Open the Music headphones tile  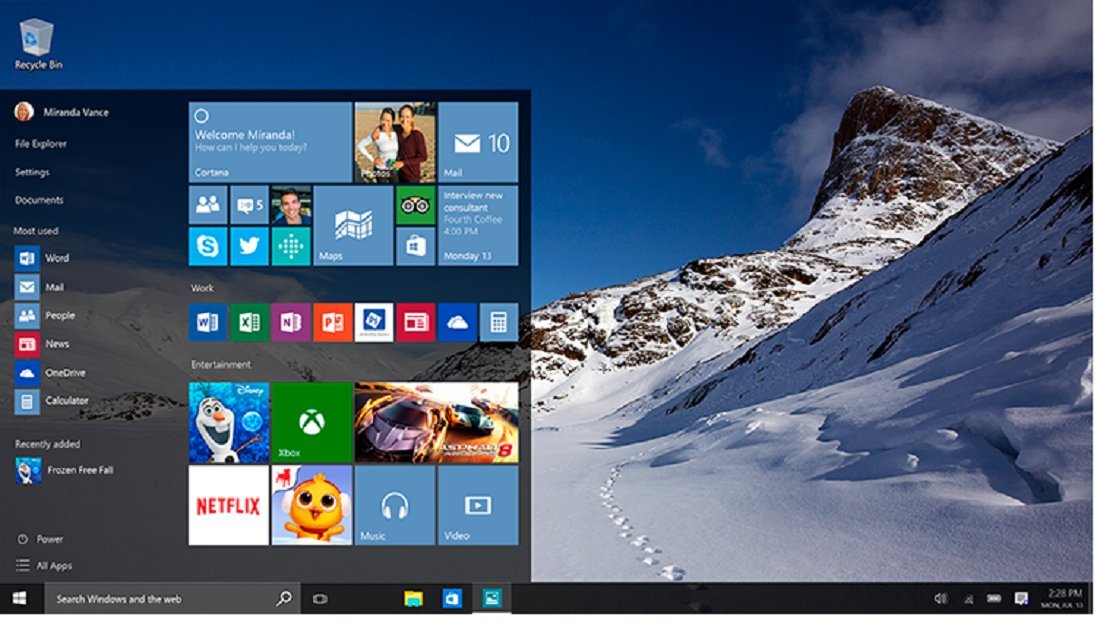(394, 505)
